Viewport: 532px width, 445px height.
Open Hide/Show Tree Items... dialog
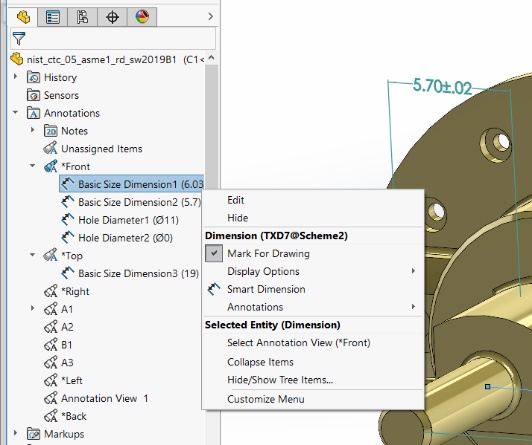pos(313,380)
